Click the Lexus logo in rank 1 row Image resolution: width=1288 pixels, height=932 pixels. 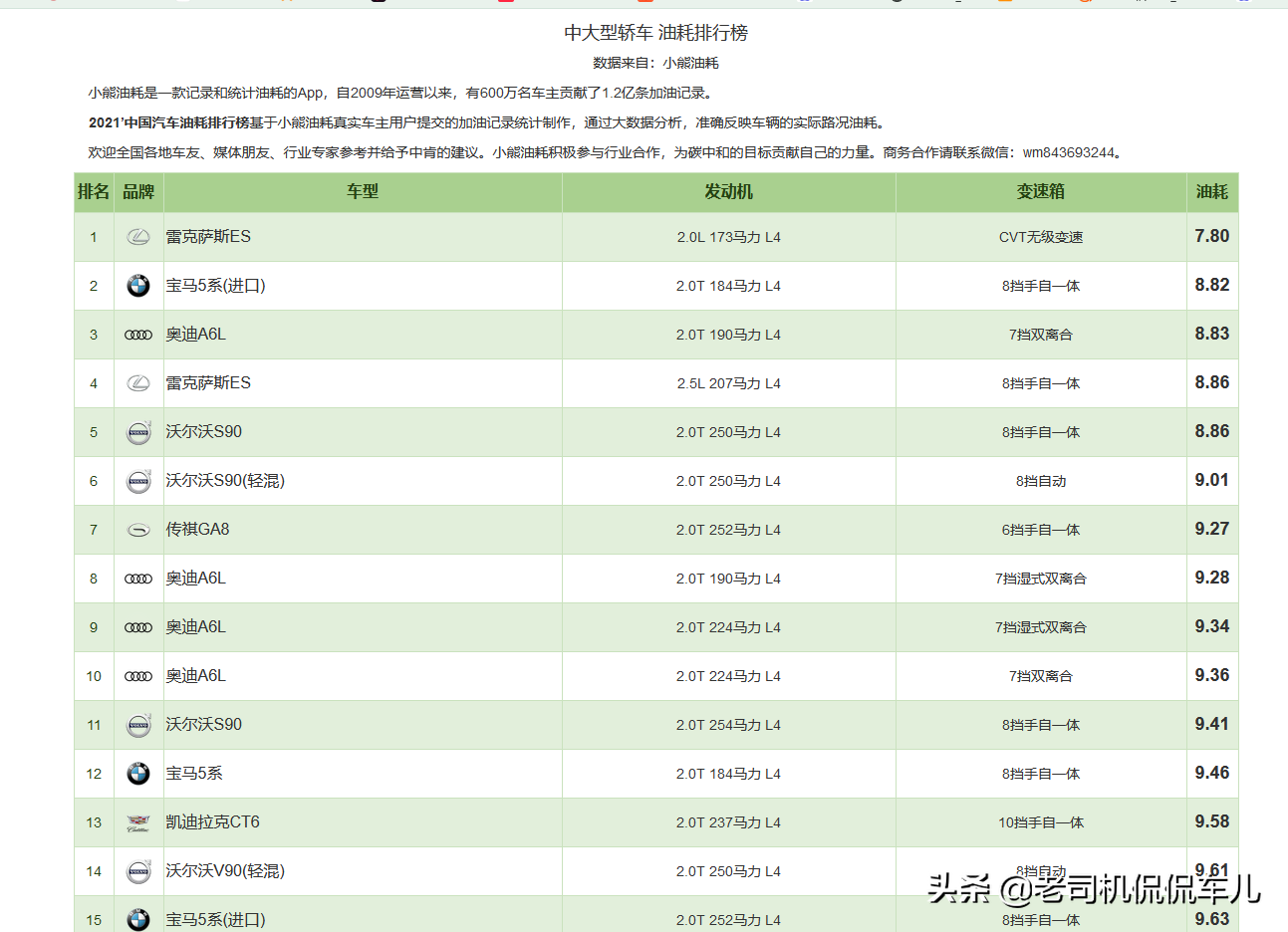pyautogui.click(x=138, y=237)
